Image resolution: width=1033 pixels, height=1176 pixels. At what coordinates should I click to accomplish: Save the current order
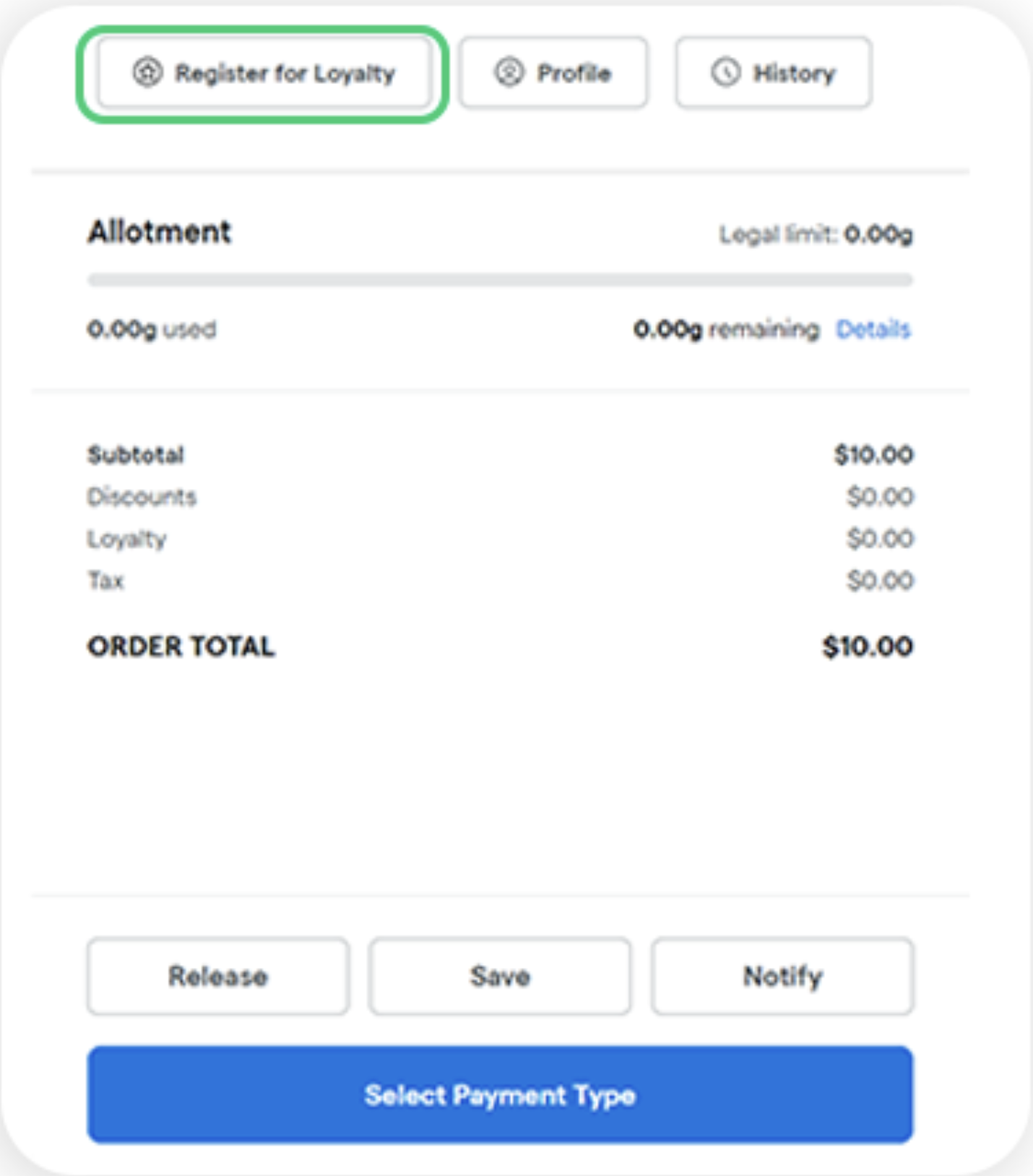tap(500, 977)
